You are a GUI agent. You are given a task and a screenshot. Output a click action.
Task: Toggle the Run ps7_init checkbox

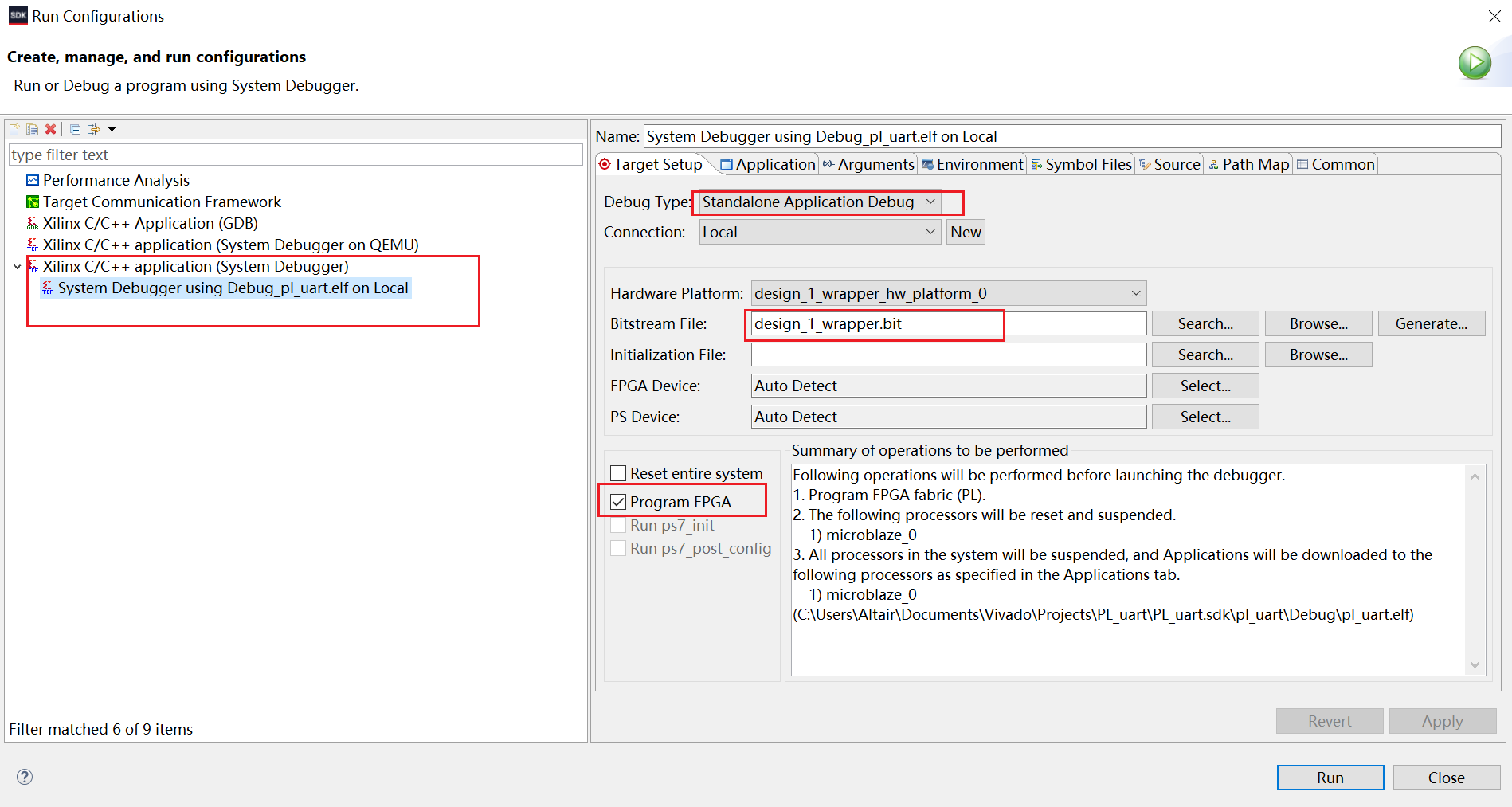pos(618,525)
